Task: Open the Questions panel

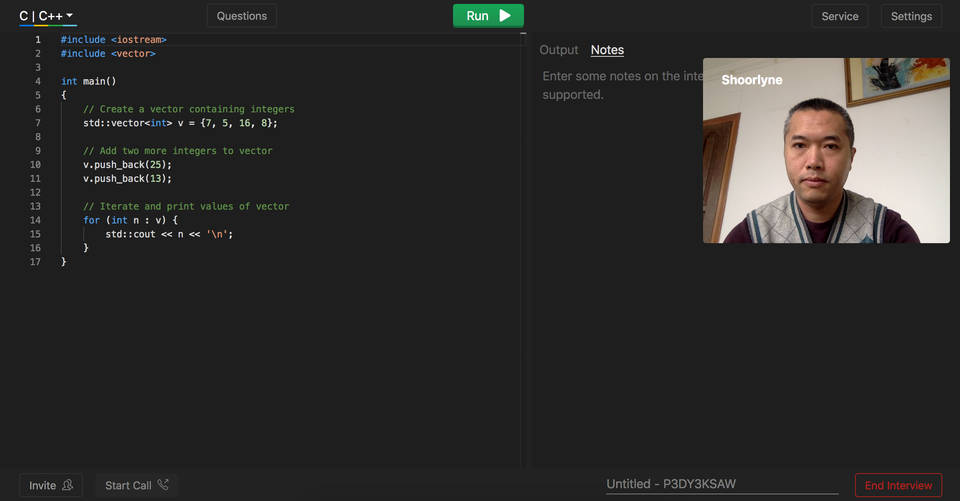Action: 242,16
